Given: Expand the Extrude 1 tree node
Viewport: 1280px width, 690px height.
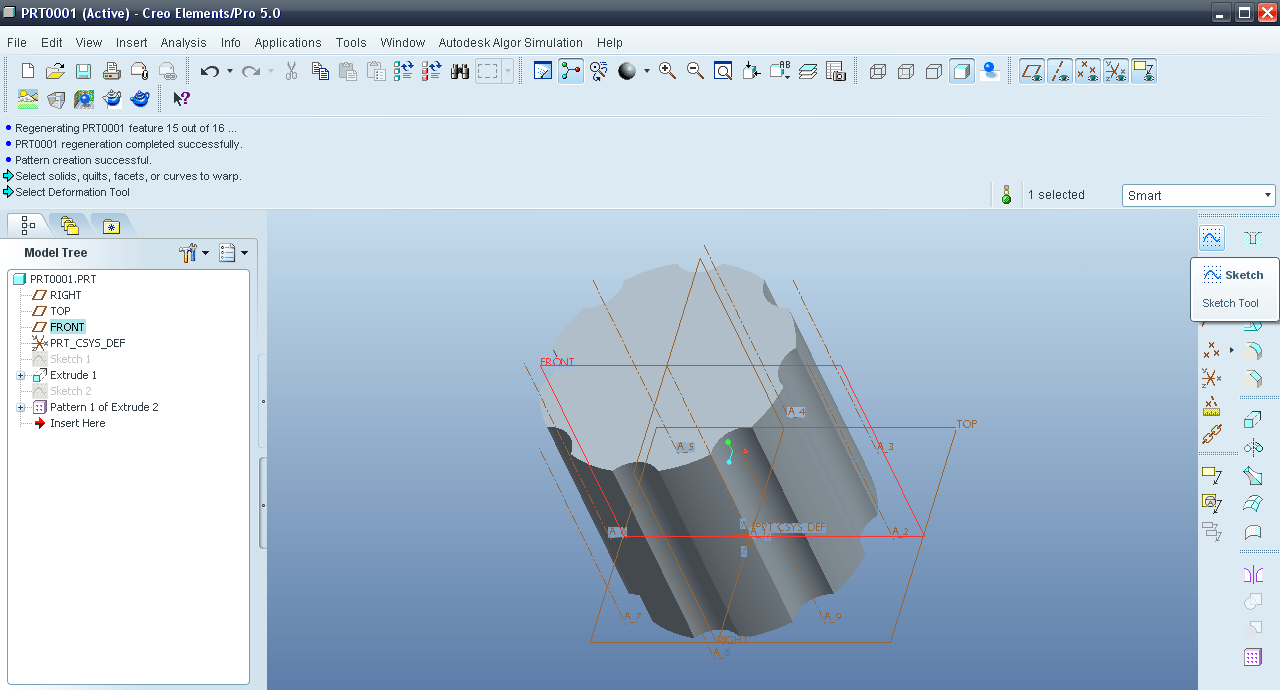Looking at the screenshot, I should click(20, 375).
